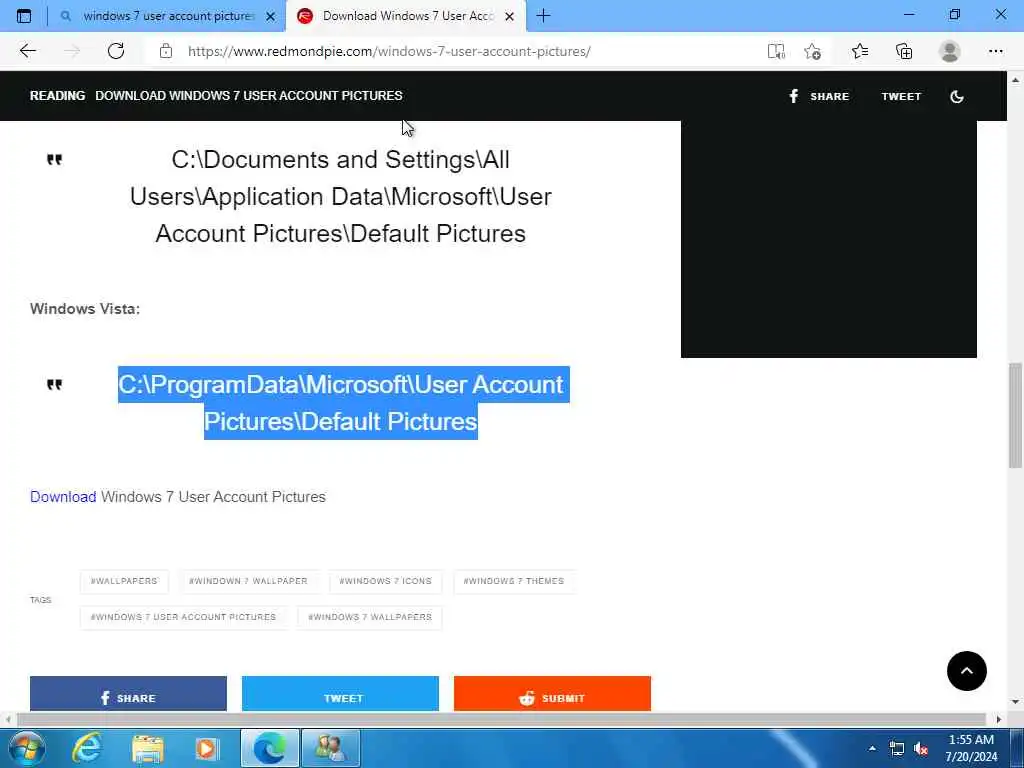Open Windows Media Player from taskbar
Viewport: 1024px width, 768px height.
pyautogui.click(x=207, y=748)
